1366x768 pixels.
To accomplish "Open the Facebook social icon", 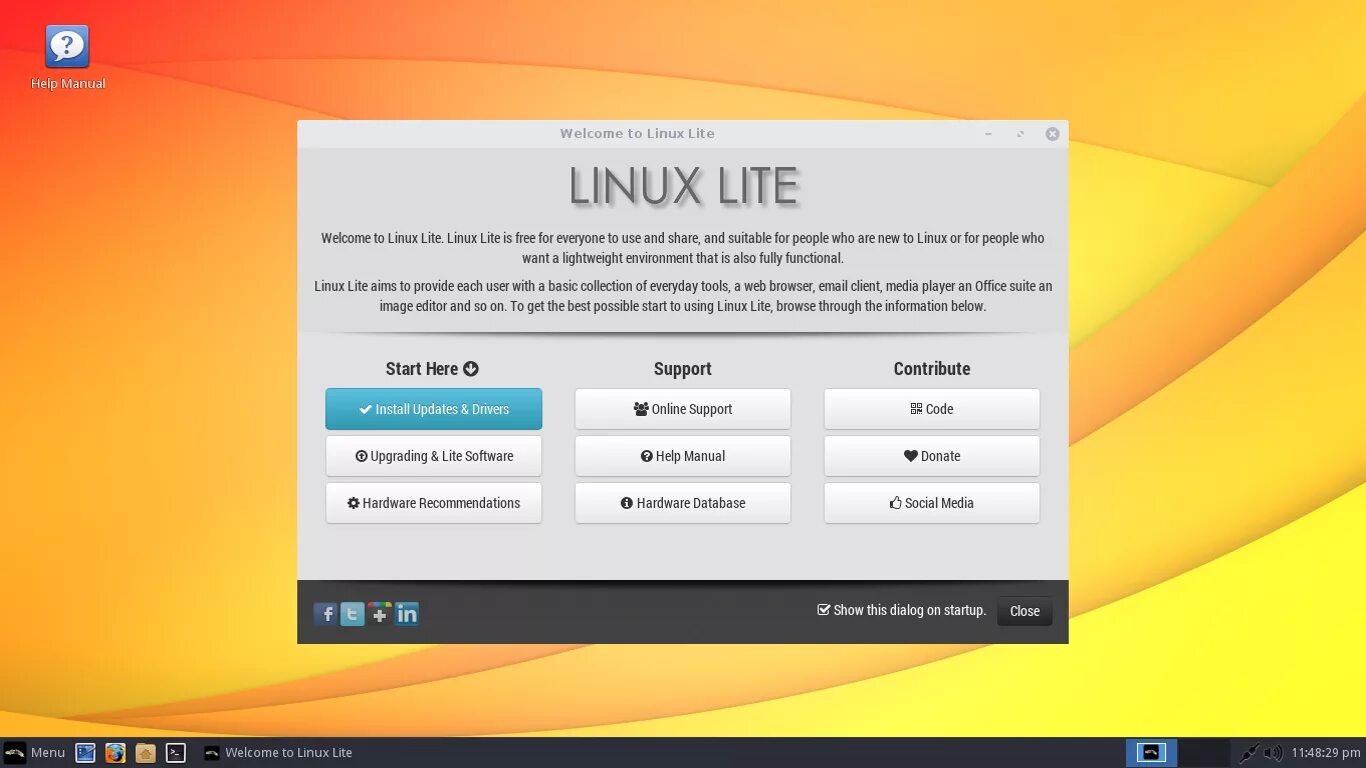I will pyautogui.click(x=325, y=614).
